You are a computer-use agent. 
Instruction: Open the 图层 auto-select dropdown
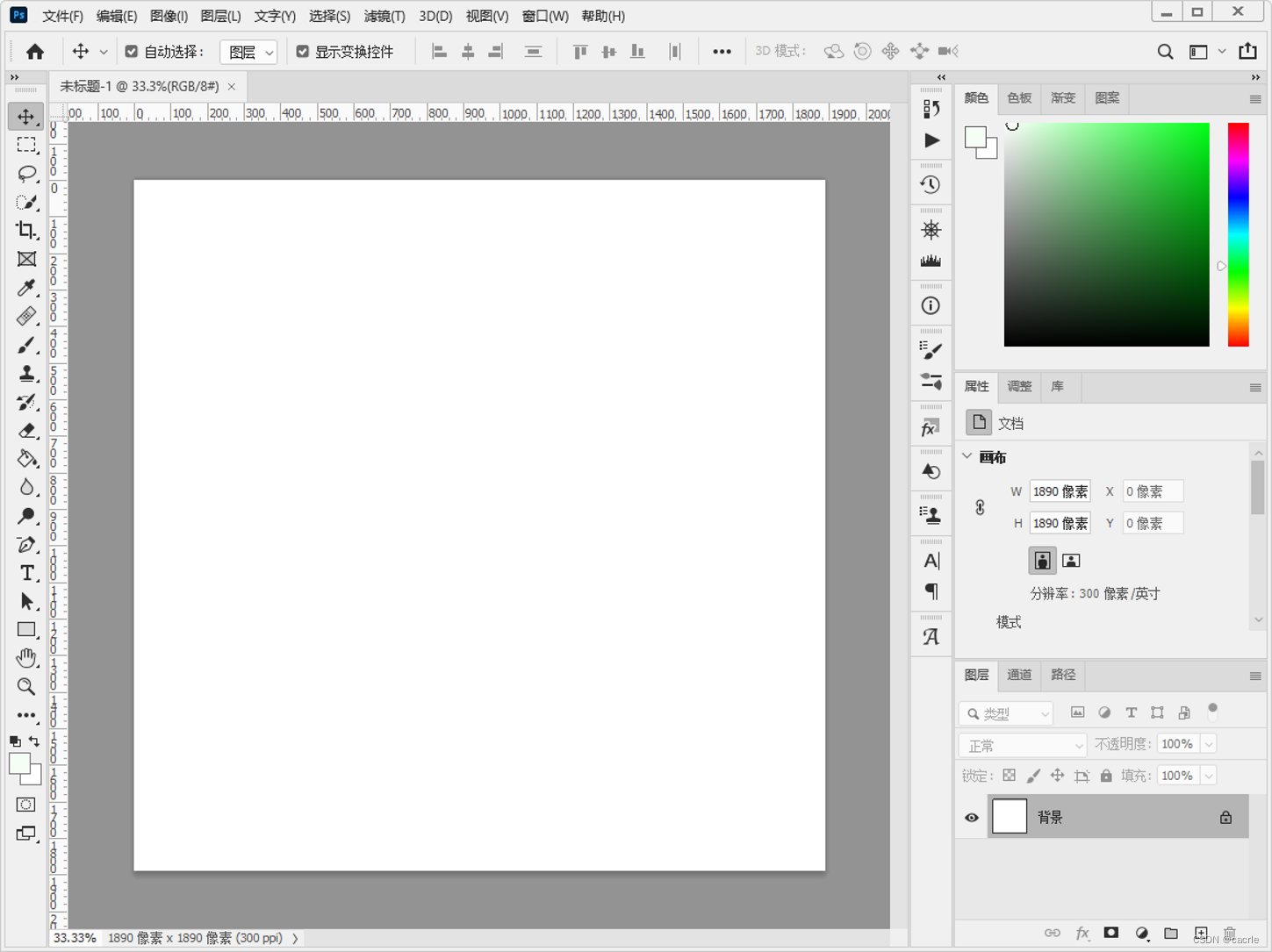(248, 53)
